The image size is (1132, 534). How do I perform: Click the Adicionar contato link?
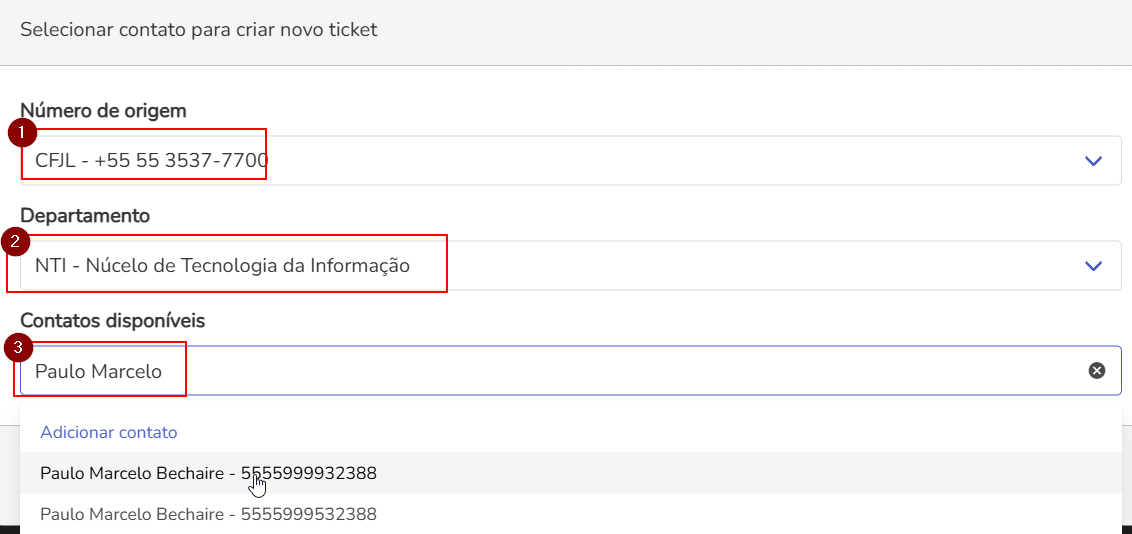click(x=108, y=433)
